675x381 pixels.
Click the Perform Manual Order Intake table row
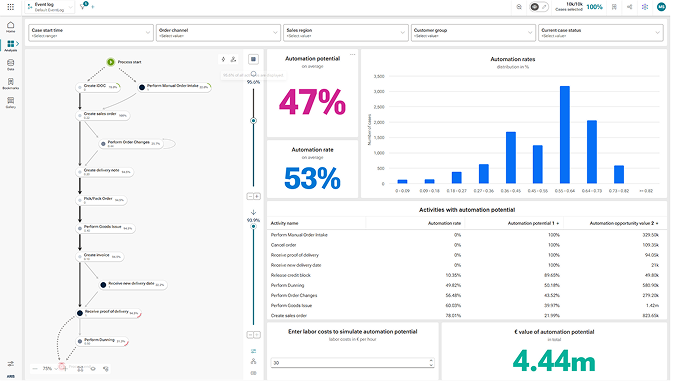[x=466, y=235]
